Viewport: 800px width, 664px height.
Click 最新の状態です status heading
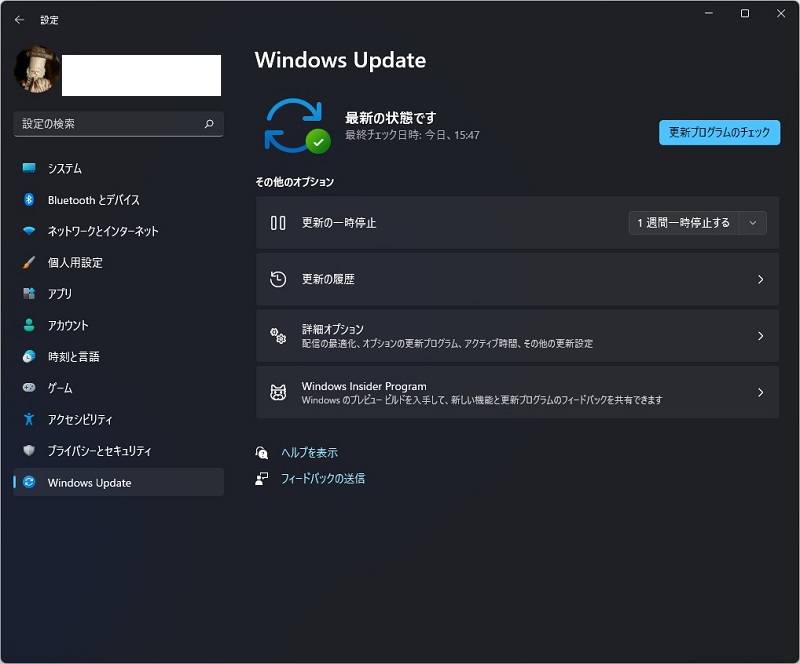391,118
